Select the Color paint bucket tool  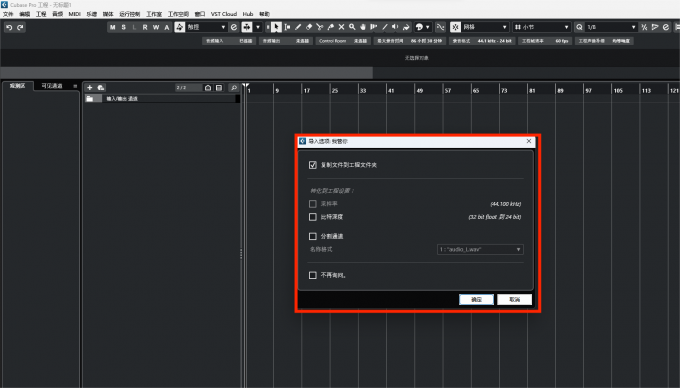click(x=406, y=27)
